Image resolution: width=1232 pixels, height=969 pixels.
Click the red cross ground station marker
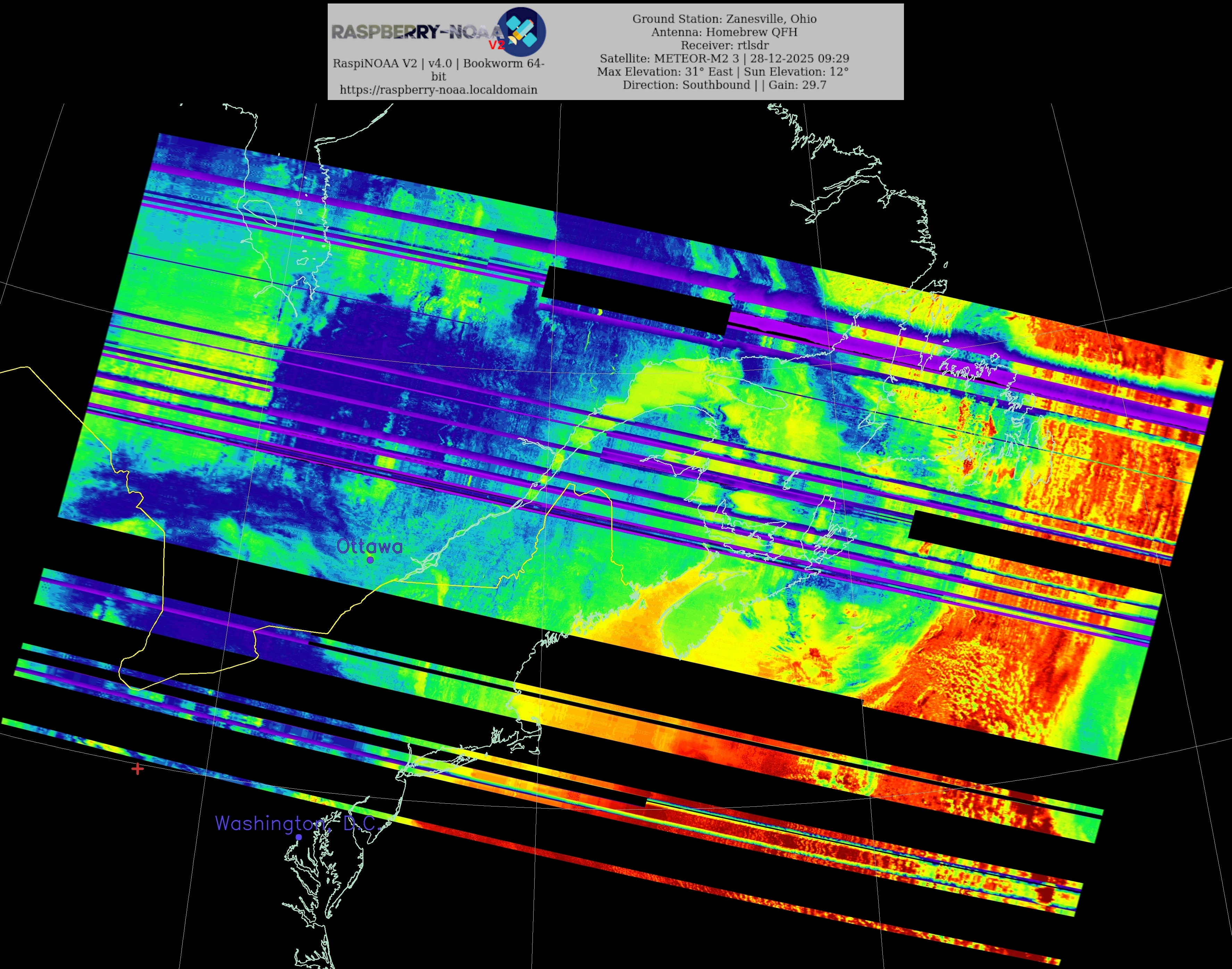[137, 769]
